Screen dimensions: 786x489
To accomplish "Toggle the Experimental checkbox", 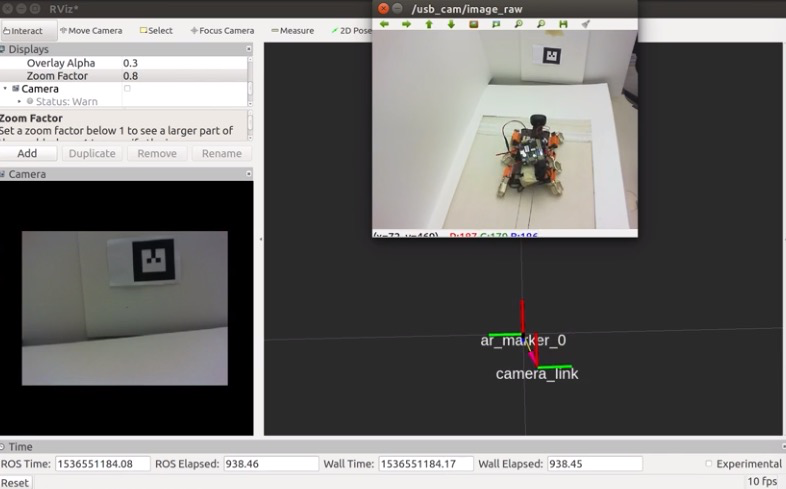I will tap(708, 463).
